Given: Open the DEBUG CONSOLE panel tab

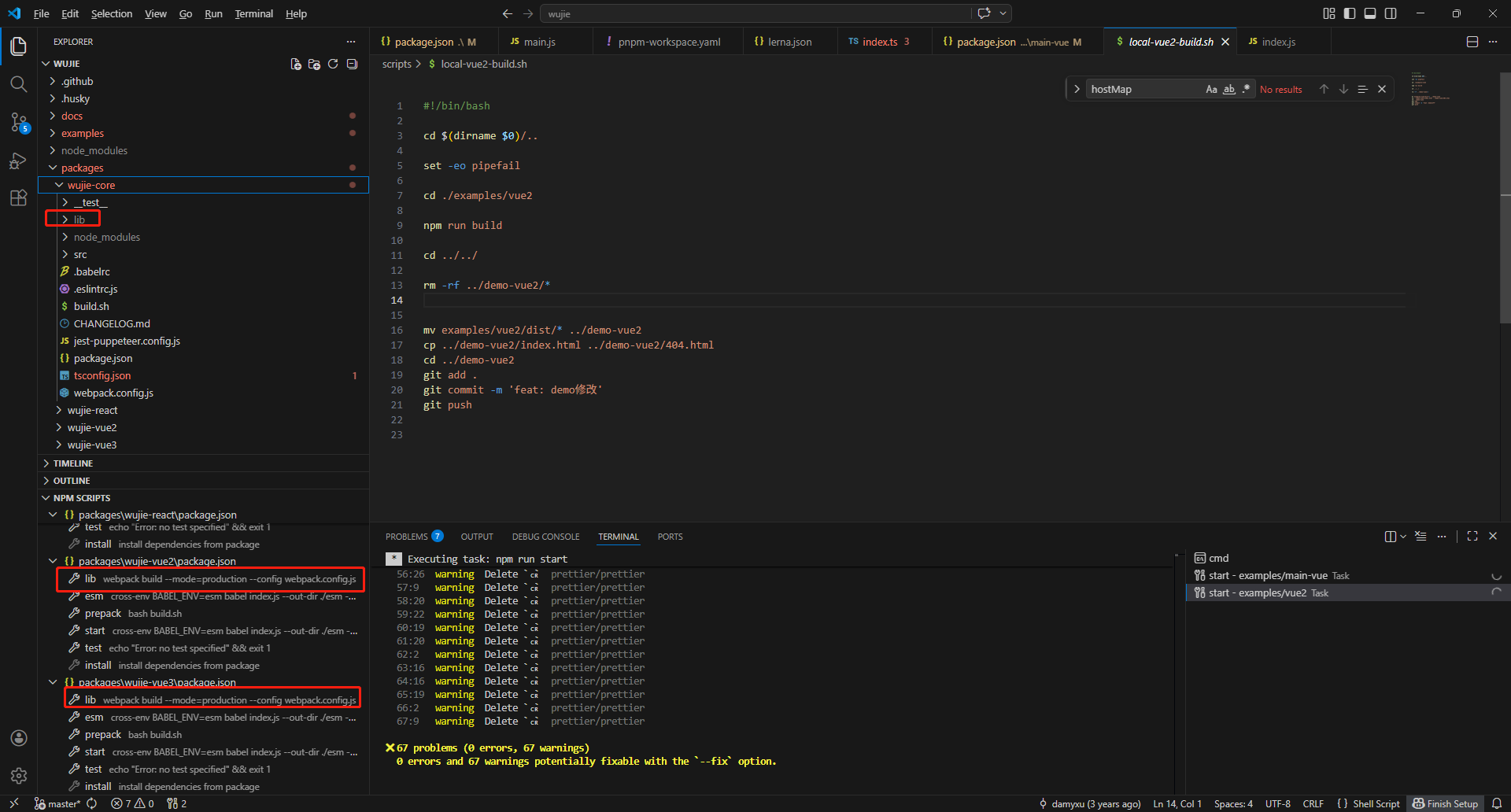Looking at the screenshot, I should coord(545,537).
